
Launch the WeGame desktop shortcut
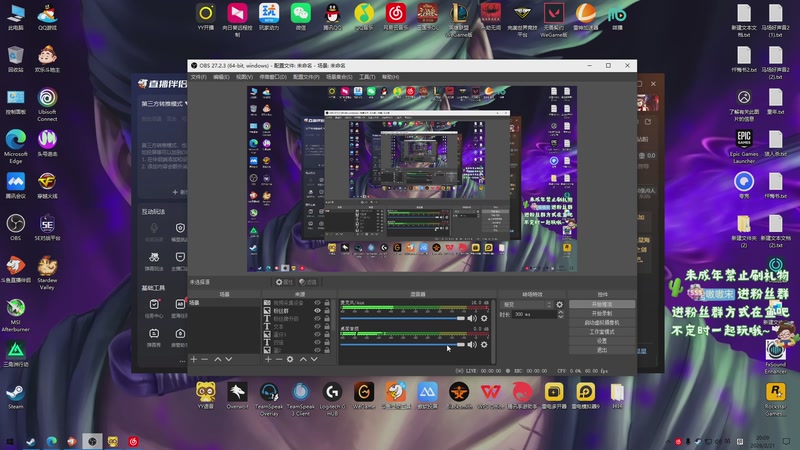click(364, 396)
